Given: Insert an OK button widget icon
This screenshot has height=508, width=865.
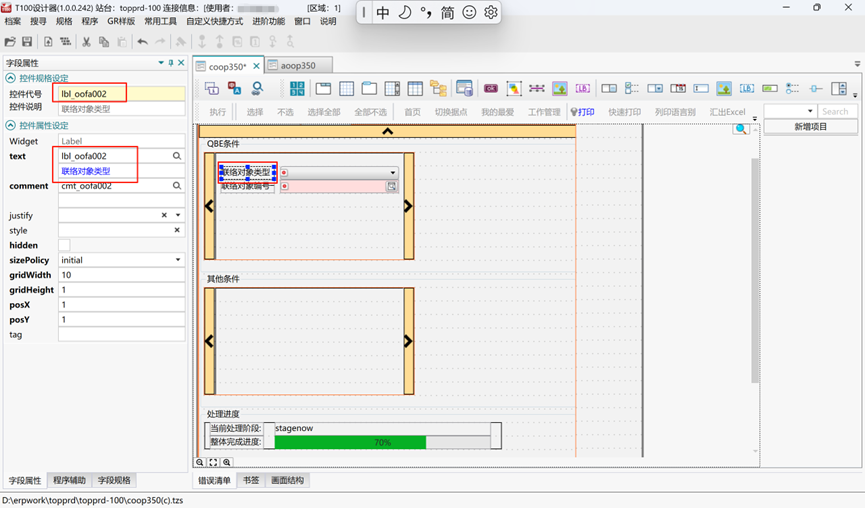Looking at the screenshot, I should (490, 88).
